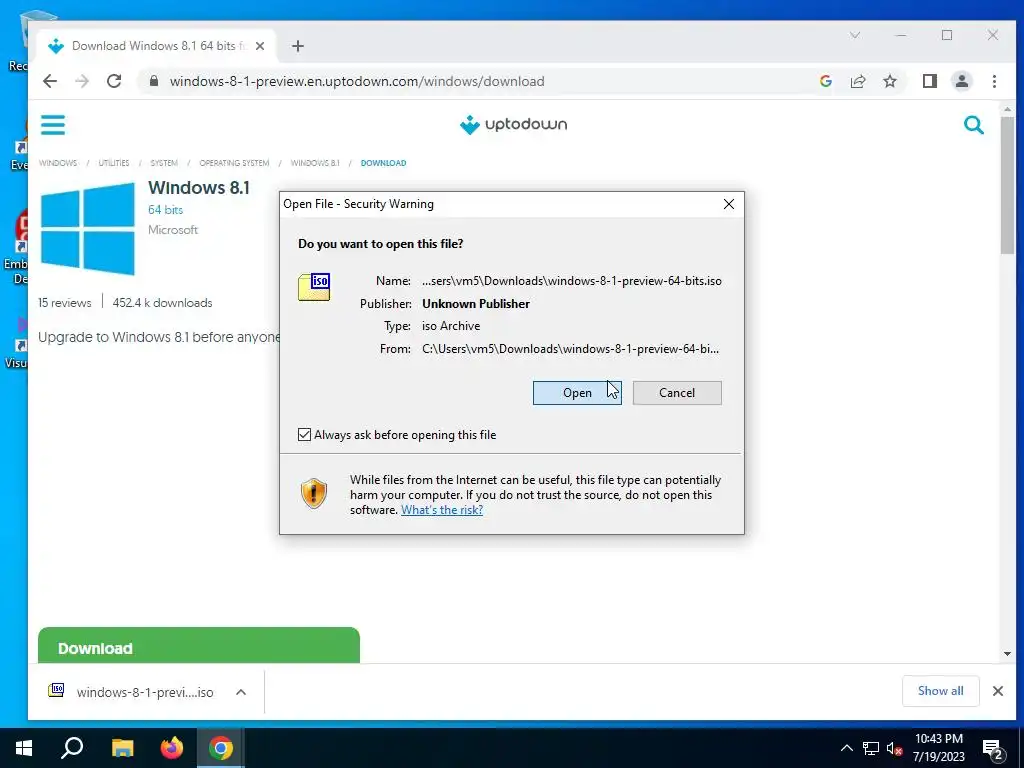
Task: Share this page using the share icon
Action: pos(857,81)
